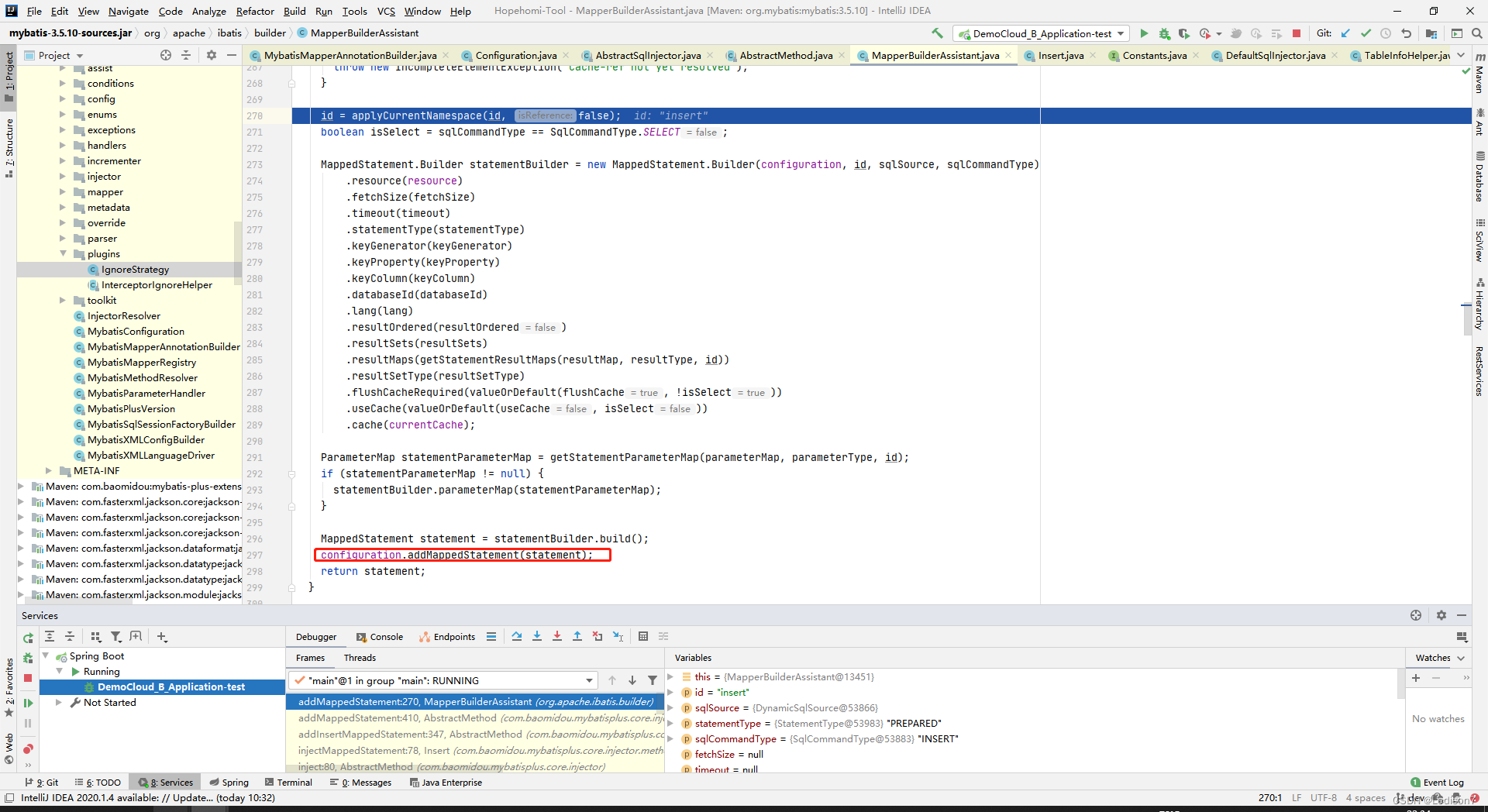This screenshot has height=812, width=1488.
Task: Switch to the Console tab
Action: [380, 637]
